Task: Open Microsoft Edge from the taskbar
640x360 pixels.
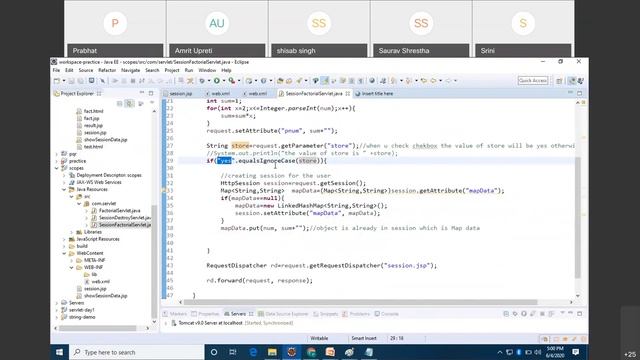Action: click(253, 352)
